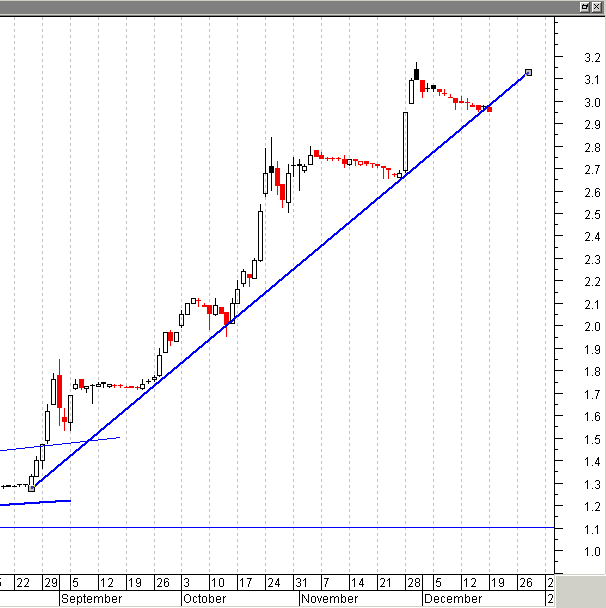Screen dimensions: 606x608
Task: Click the 1.3 price label on the scale
Action: tap(592, 485)
